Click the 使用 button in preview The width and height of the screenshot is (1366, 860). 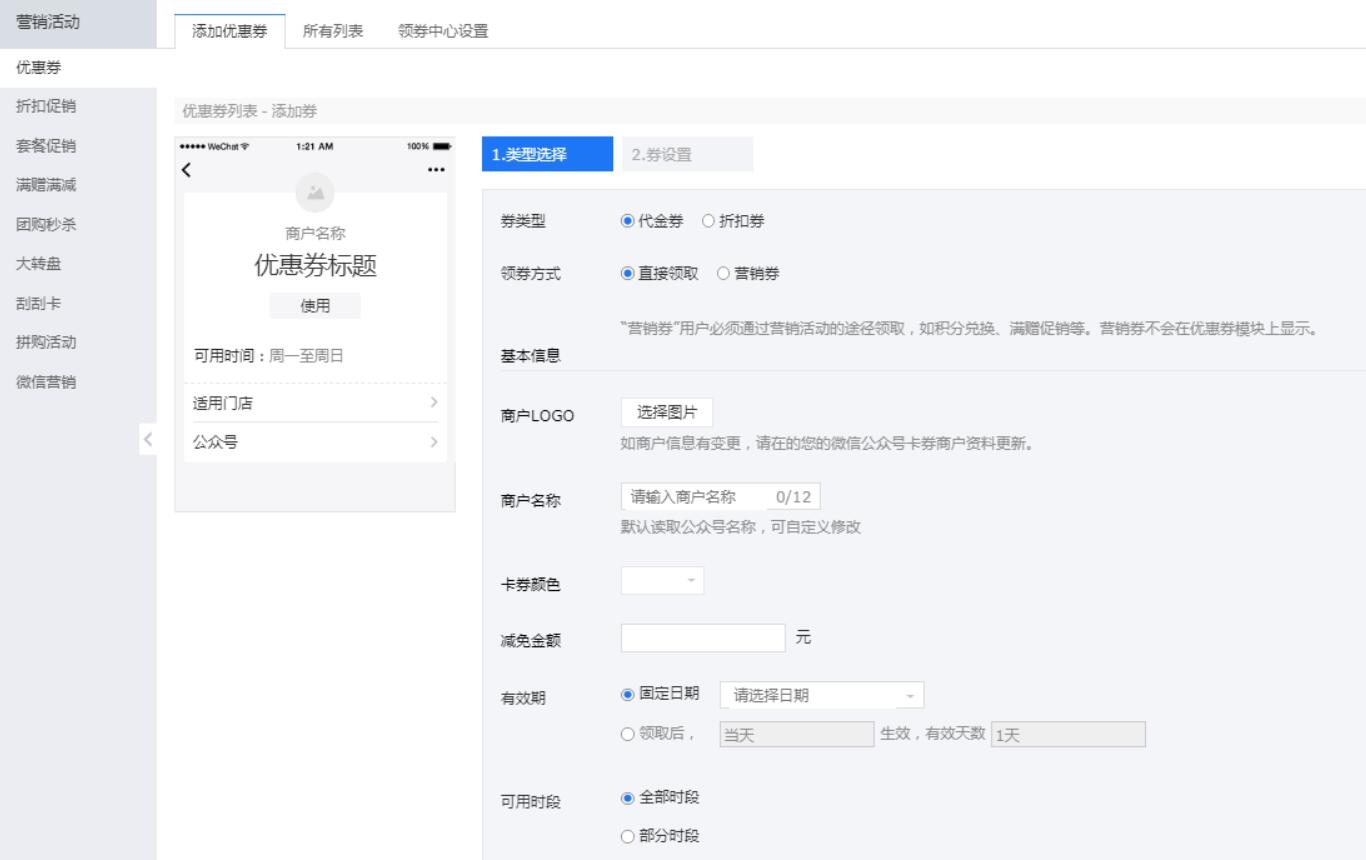tap(315, 306)
